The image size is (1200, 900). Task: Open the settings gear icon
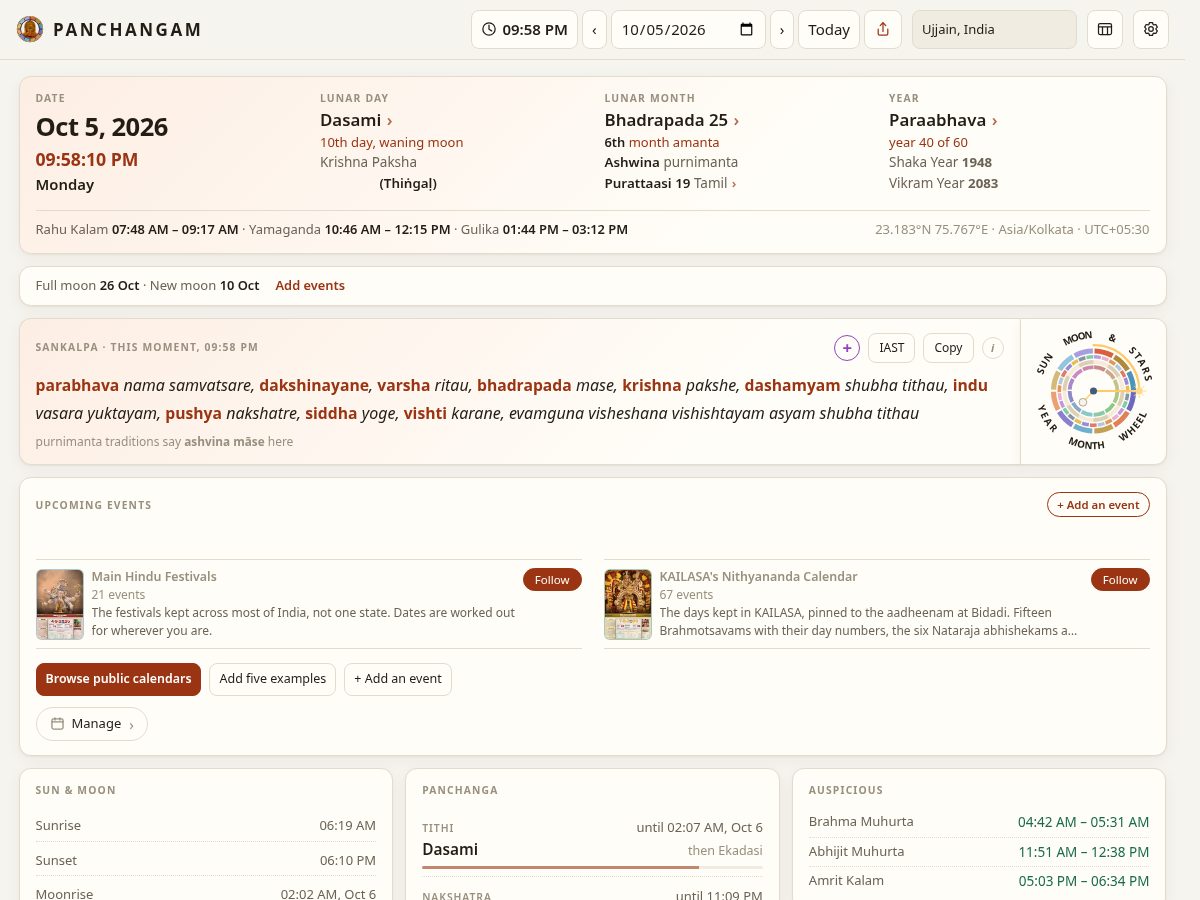pyautogui.click(x=1151, y=29)
